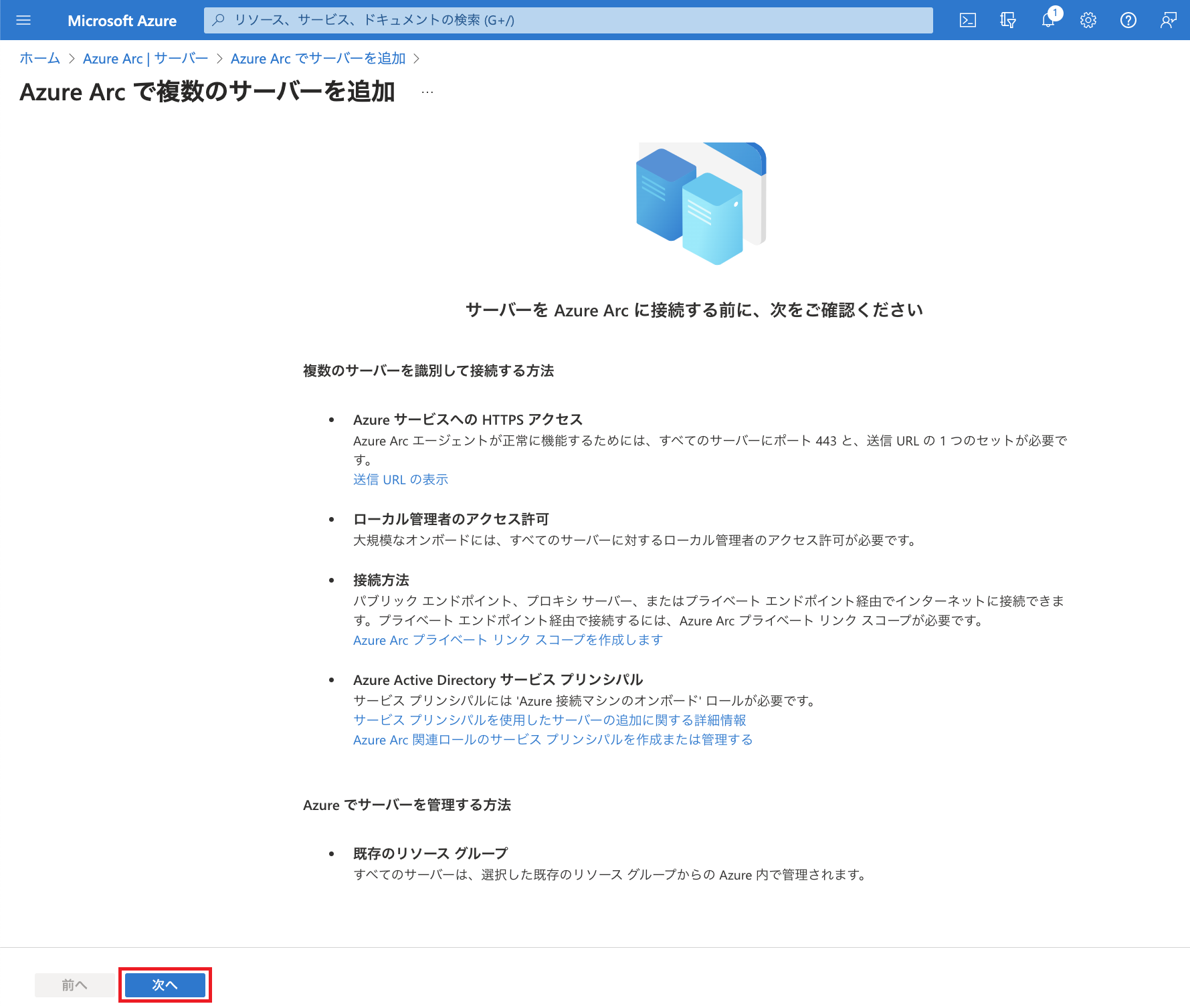Open the notifications bell

pos(1048,20)
